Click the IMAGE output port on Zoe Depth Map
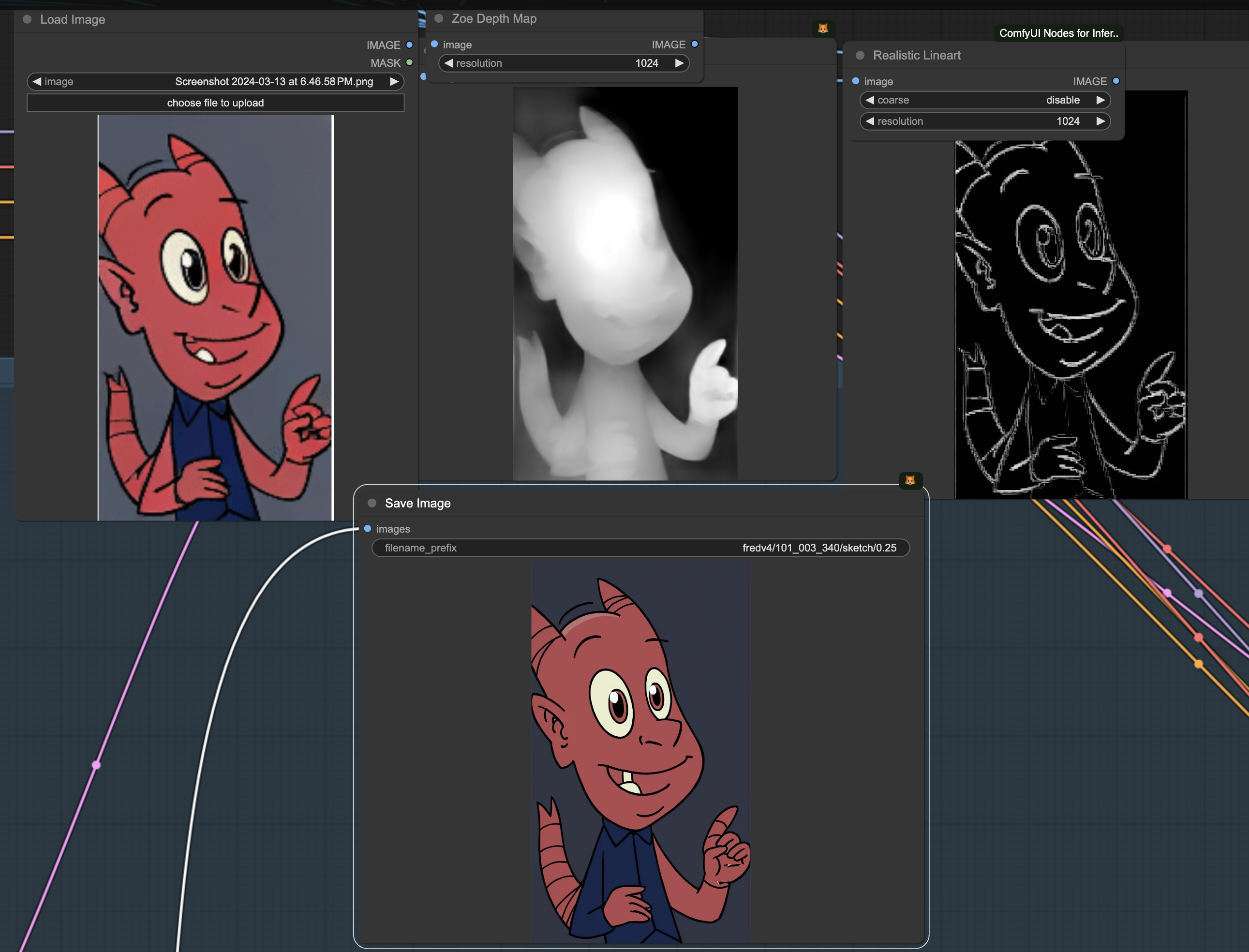Image resolution: width=1249 pixels, height=952 pixels. [694, 44]
